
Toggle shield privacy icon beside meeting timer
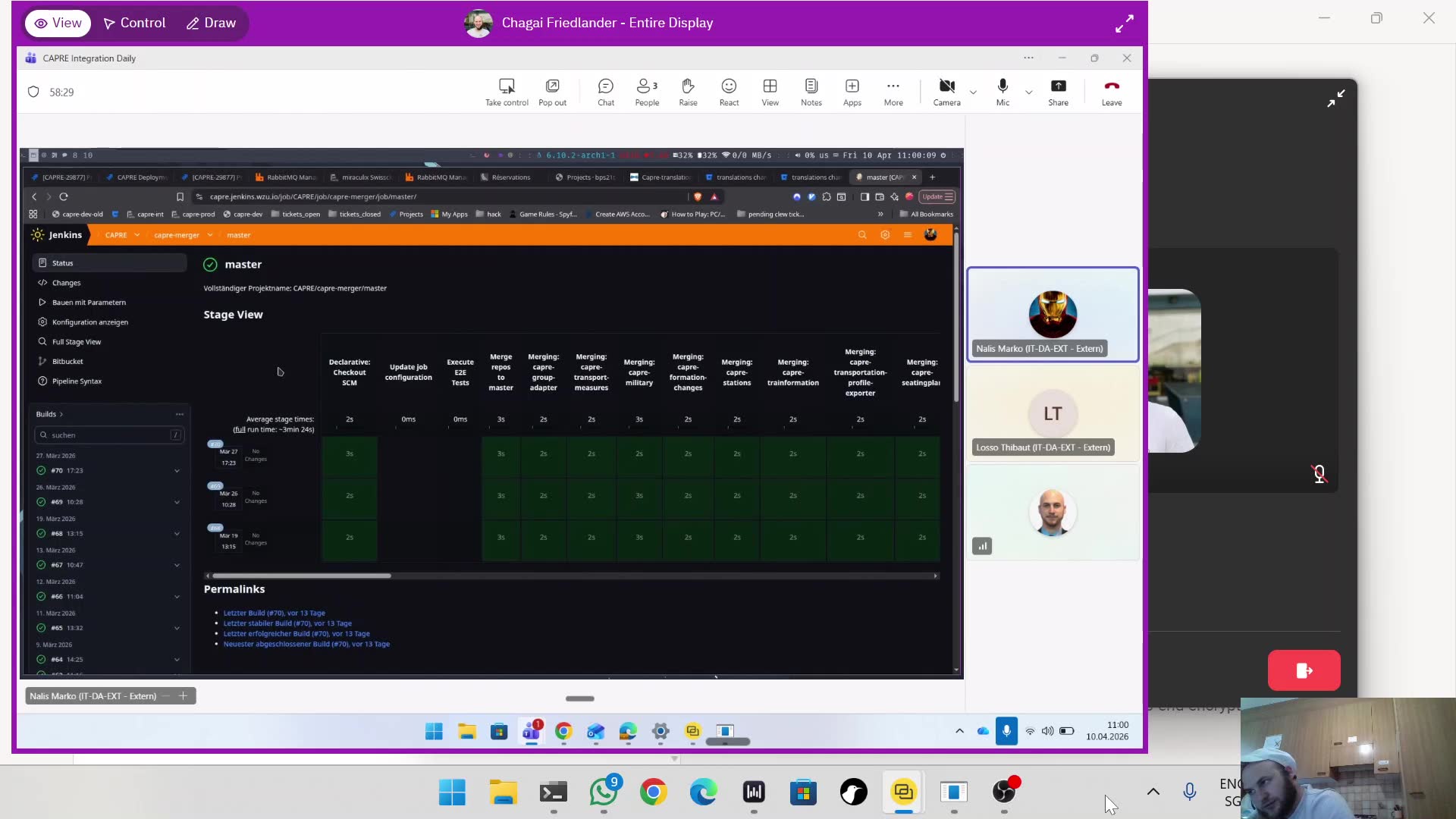click(33, 92)
